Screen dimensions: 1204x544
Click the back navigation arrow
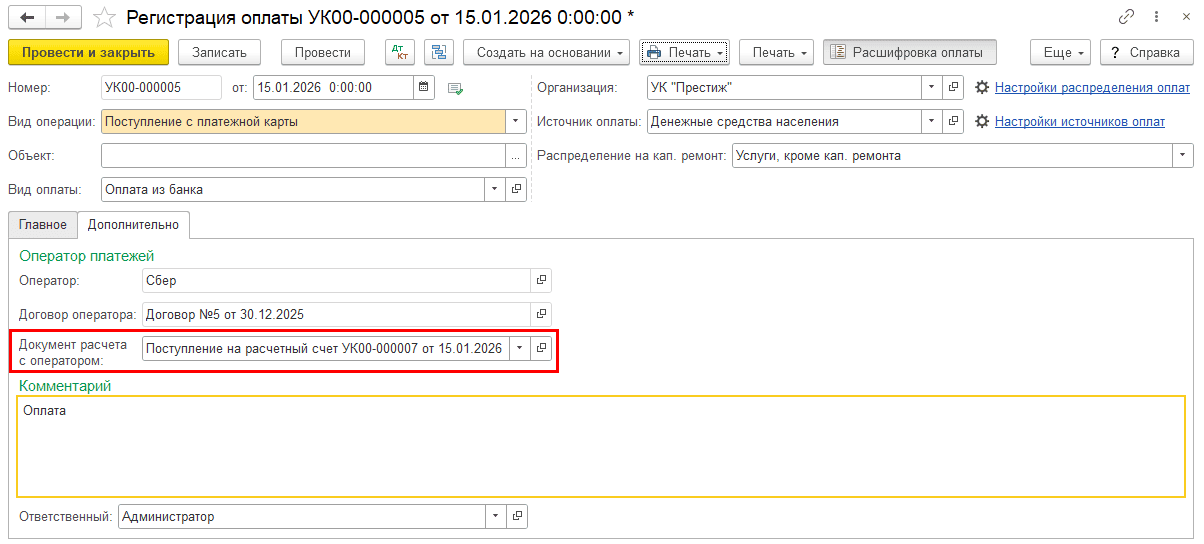point(27,17)
